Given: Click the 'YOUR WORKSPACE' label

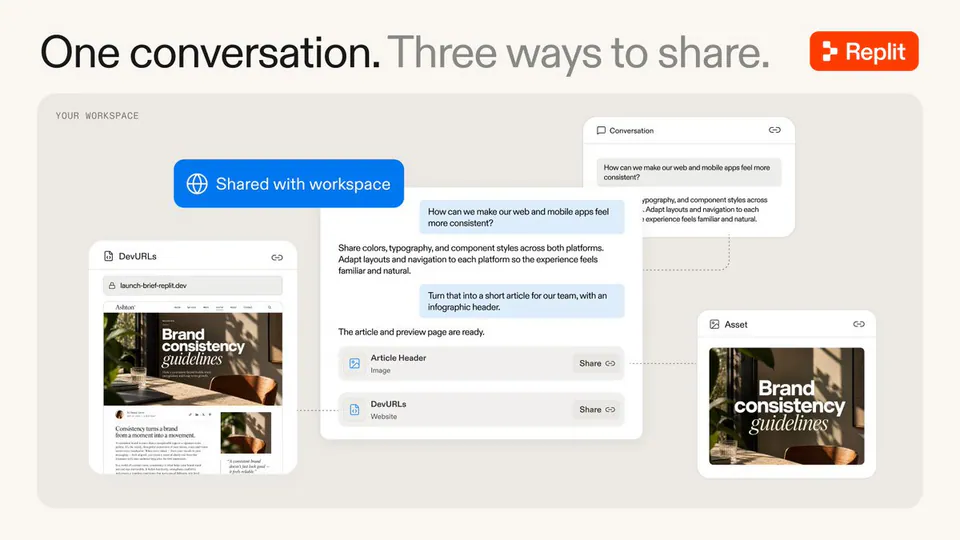Looking at the screenshot, I should [x=97, y=116].
